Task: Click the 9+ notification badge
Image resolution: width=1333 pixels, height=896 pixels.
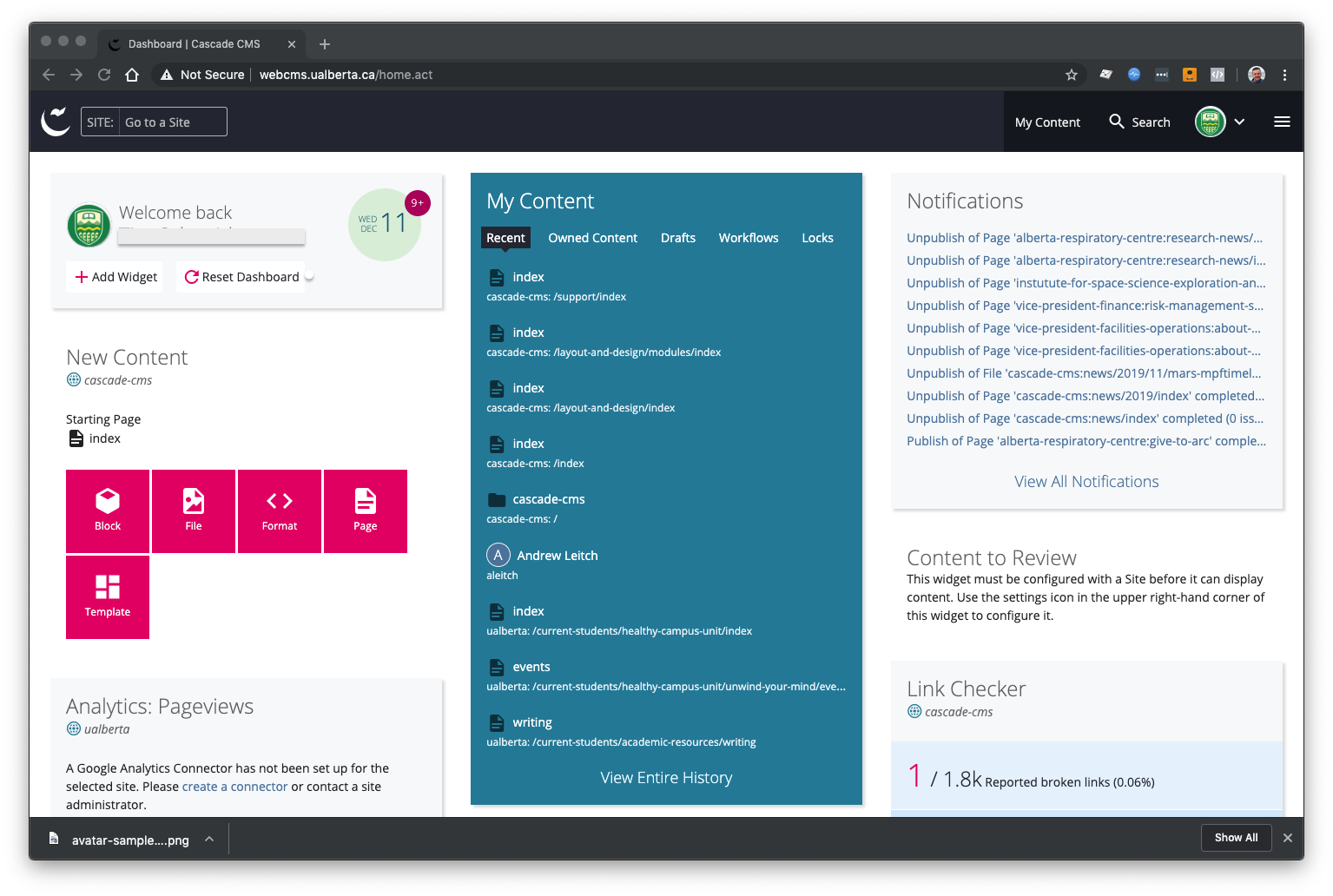Action: [418, 203]
